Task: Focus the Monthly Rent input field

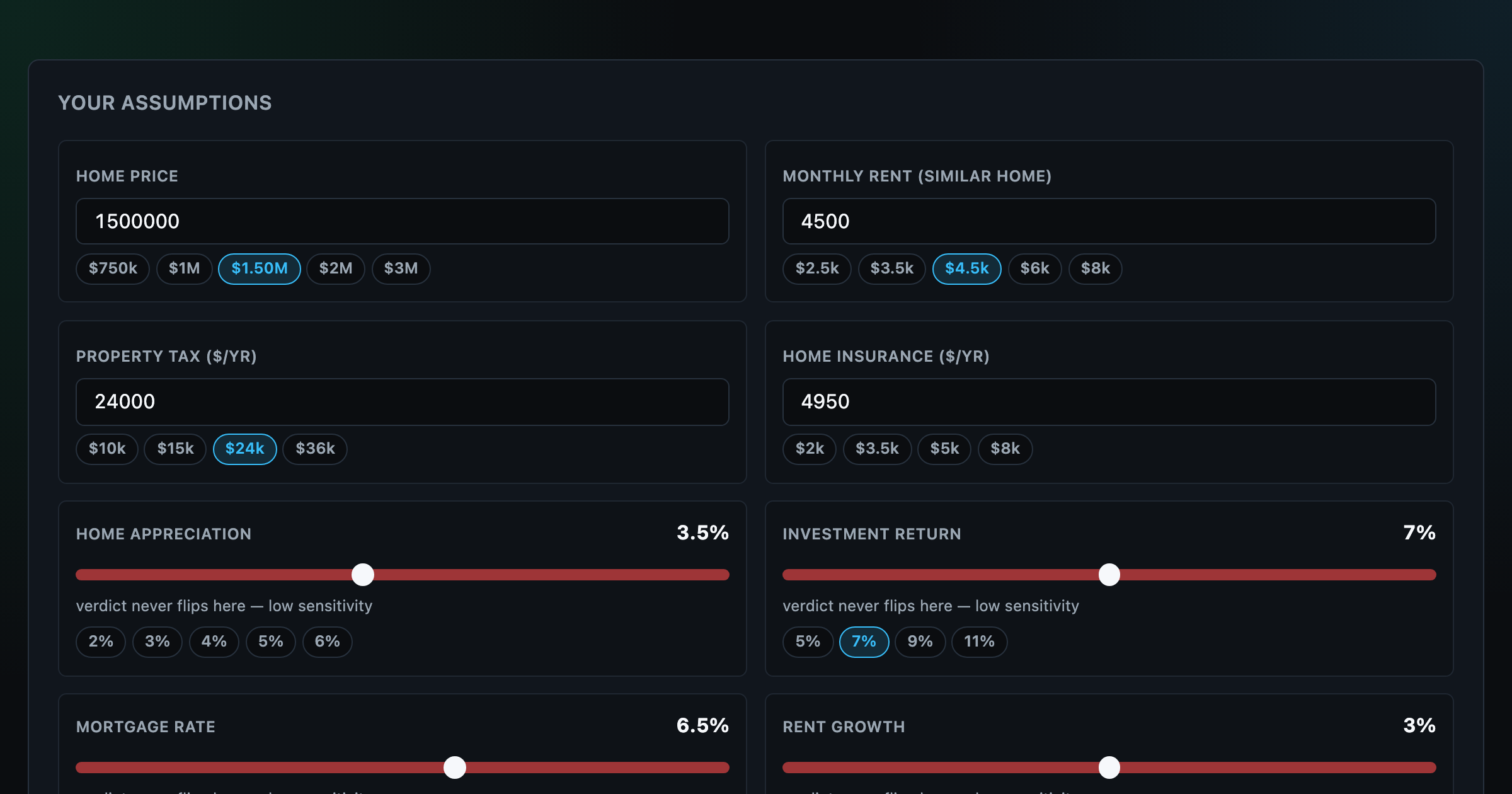Action: click(1109, 221)
